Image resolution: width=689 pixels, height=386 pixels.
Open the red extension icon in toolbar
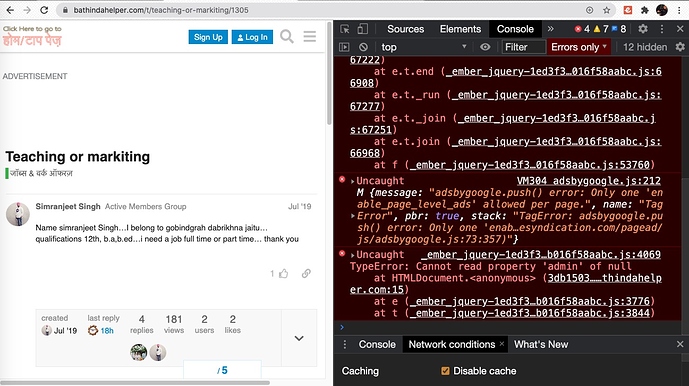pyautogui.click(x=628, y=10)
